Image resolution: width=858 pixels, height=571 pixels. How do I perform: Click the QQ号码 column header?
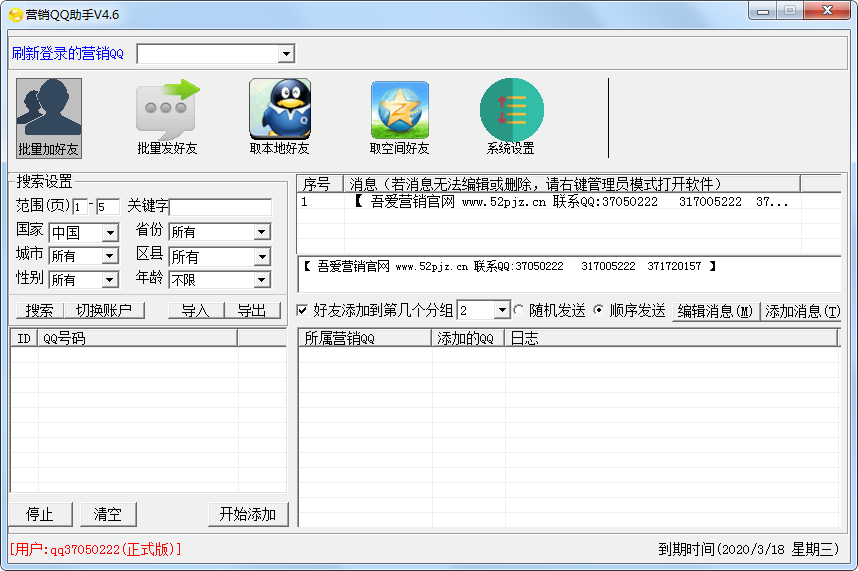(137, 338)
